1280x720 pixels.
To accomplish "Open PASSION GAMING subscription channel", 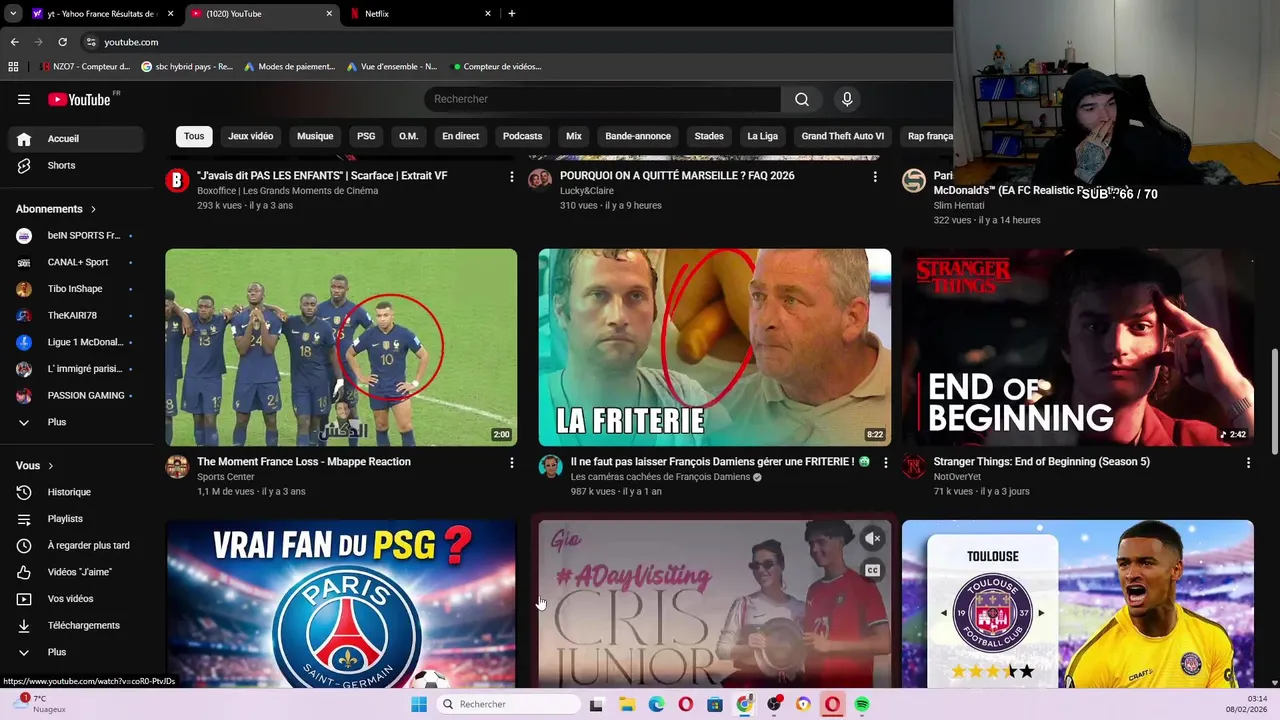I will [x=76, y=396].
